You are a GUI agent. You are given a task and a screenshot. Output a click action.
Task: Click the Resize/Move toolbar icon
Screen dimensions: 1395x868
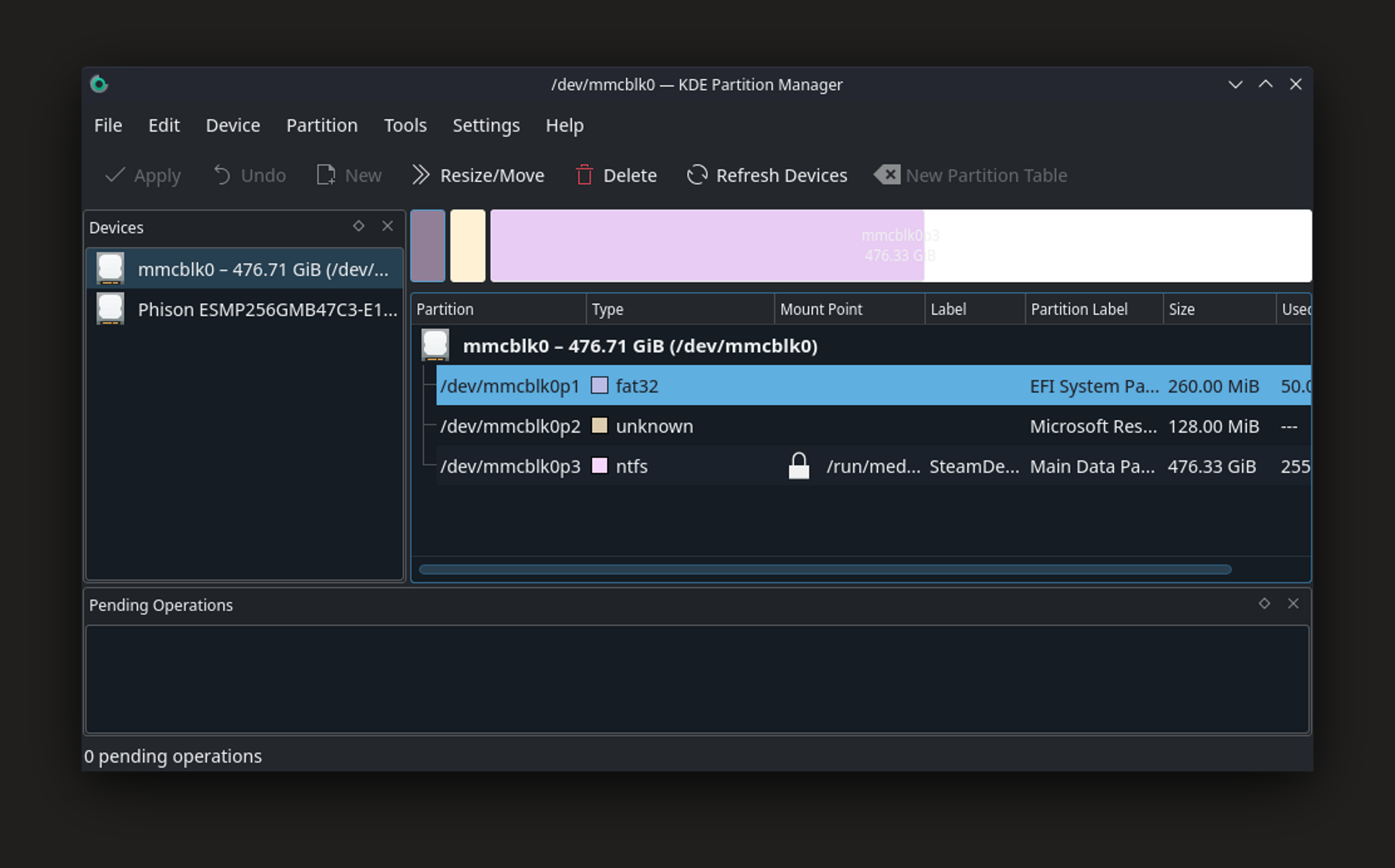[x=420, y=175]
